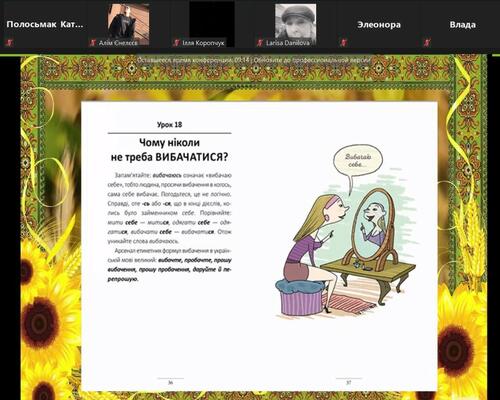Select Влада participant tile

[x=462, y=25]
